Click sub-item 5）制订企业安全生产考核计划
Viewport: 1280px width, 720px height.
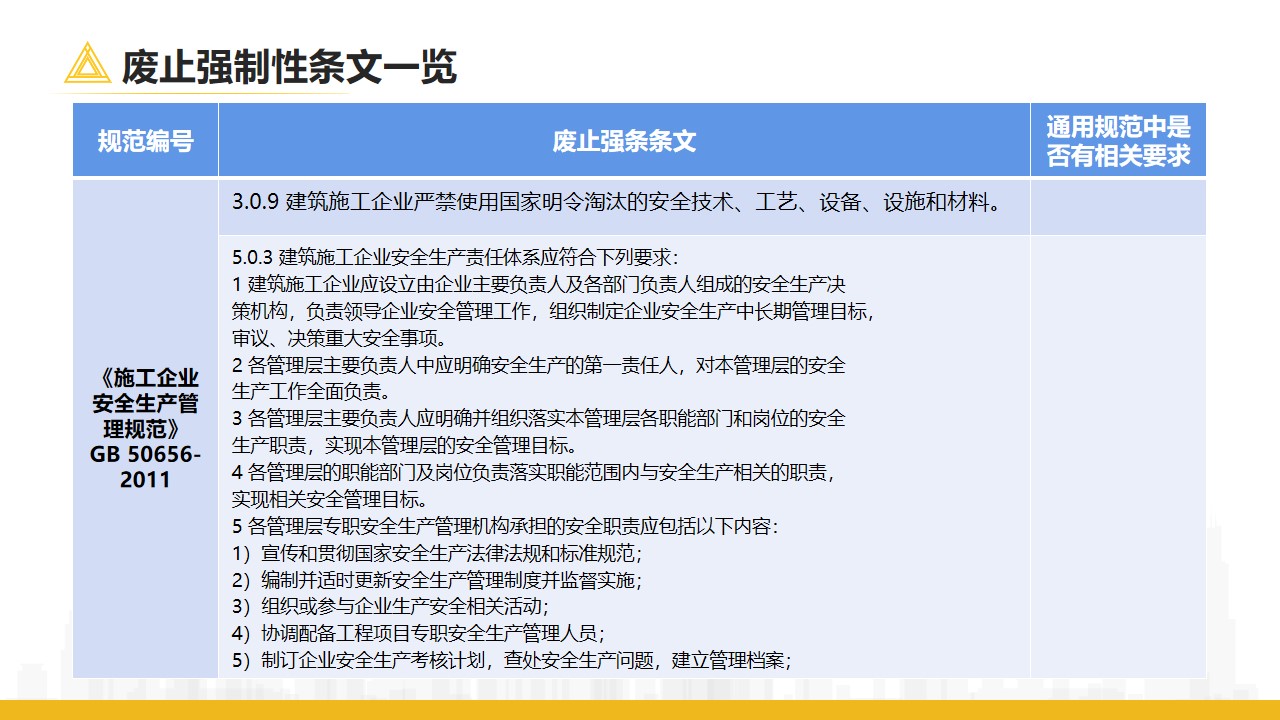point(512,661)
